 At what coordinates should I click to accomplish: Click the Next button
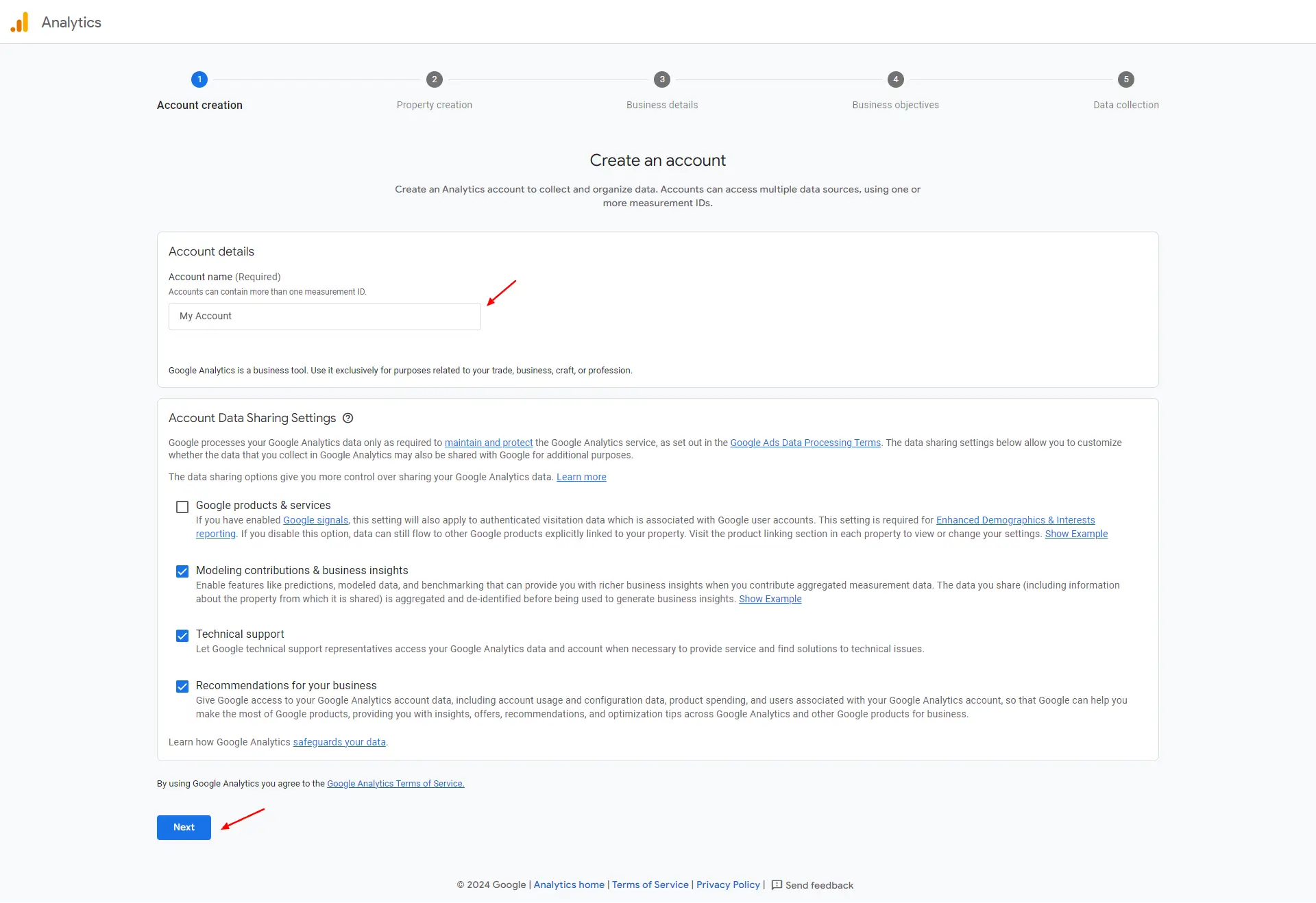point(184,828)
